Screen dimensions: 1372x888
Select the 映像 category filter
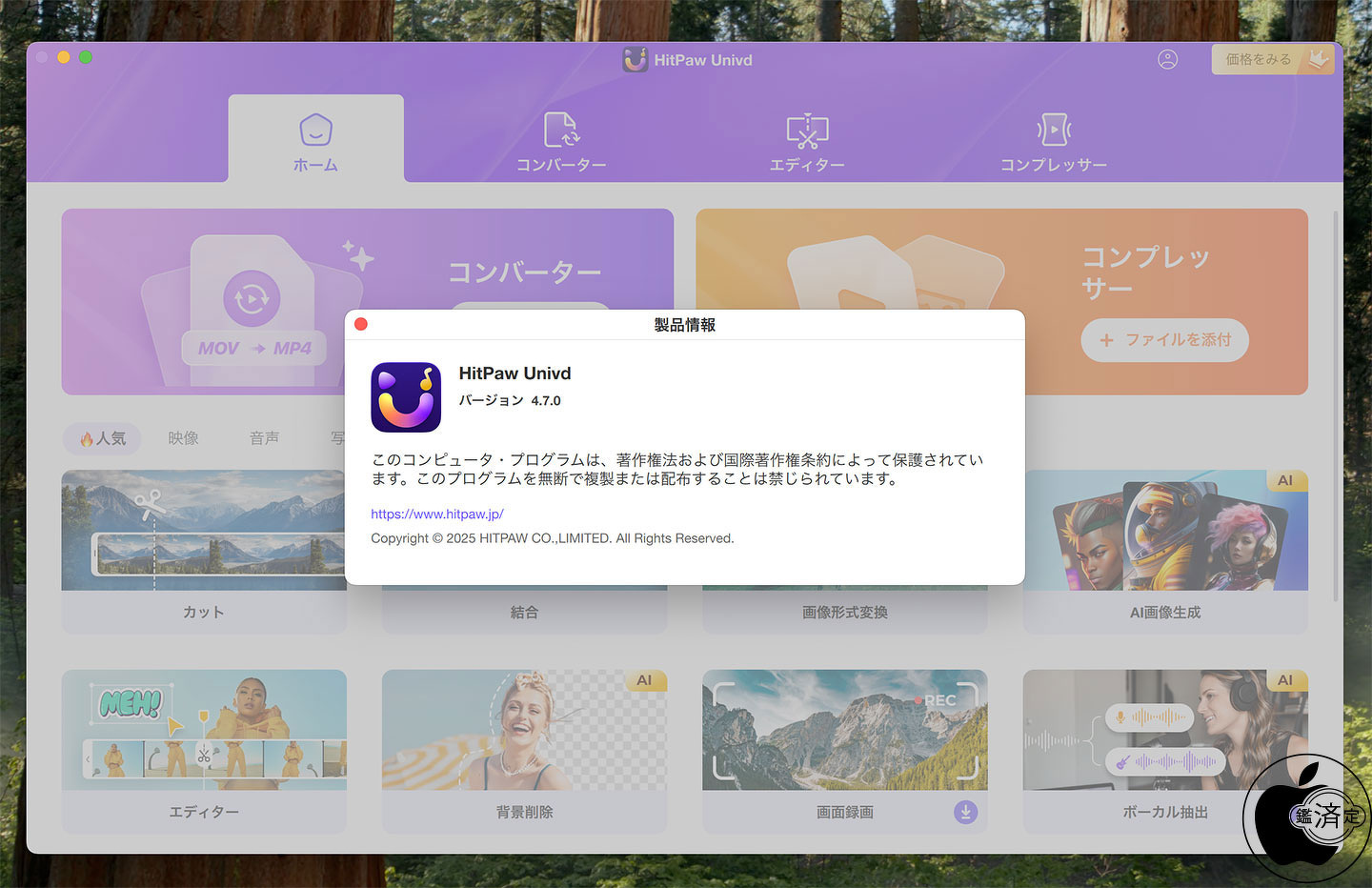pos(183,438)
